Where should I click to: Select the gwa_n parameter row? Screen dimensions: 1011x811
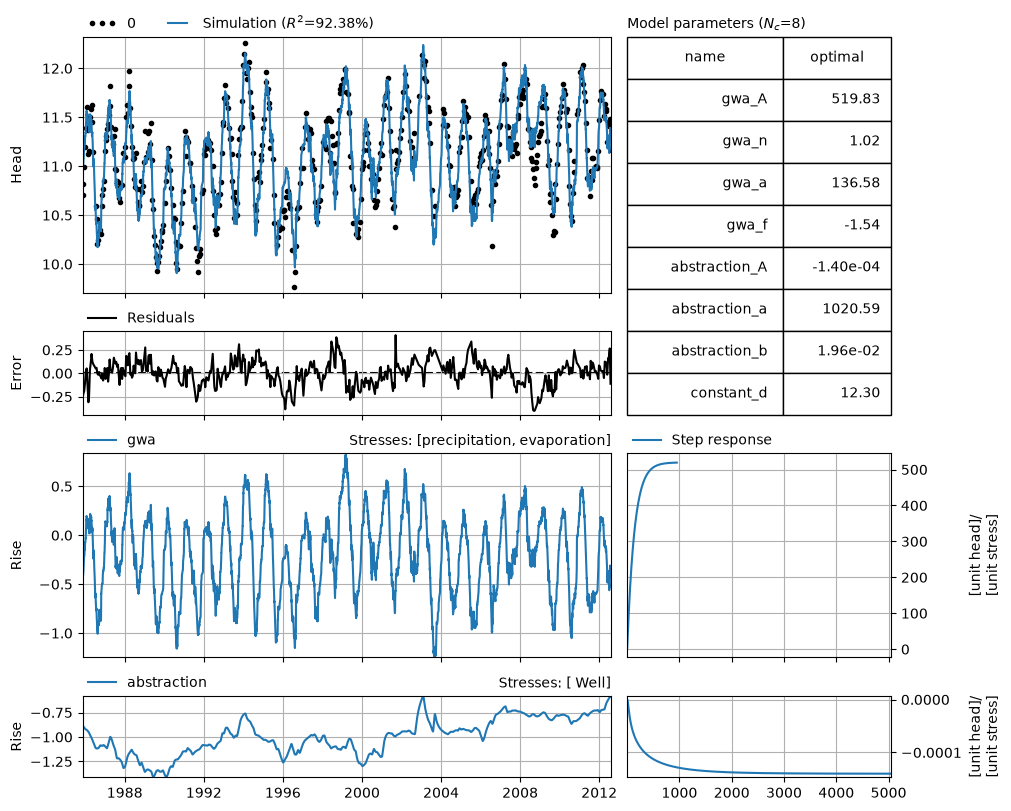(760, 142)
